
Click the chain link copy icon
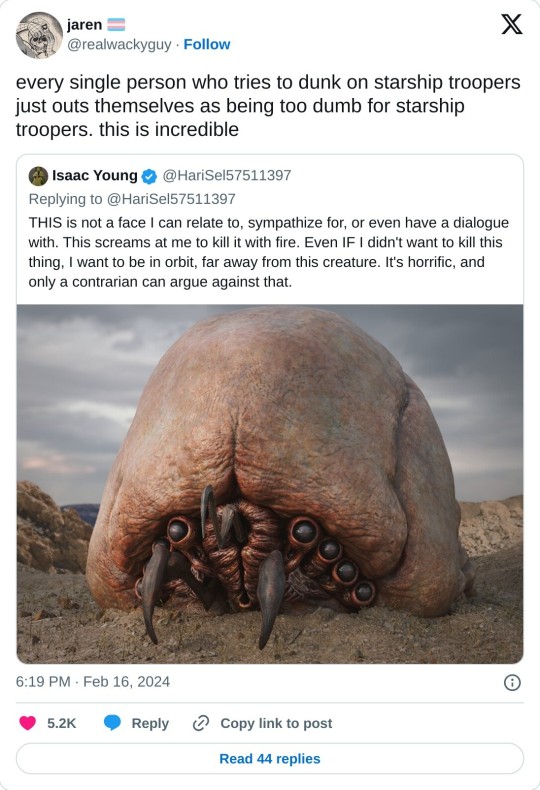pos(201,723)
